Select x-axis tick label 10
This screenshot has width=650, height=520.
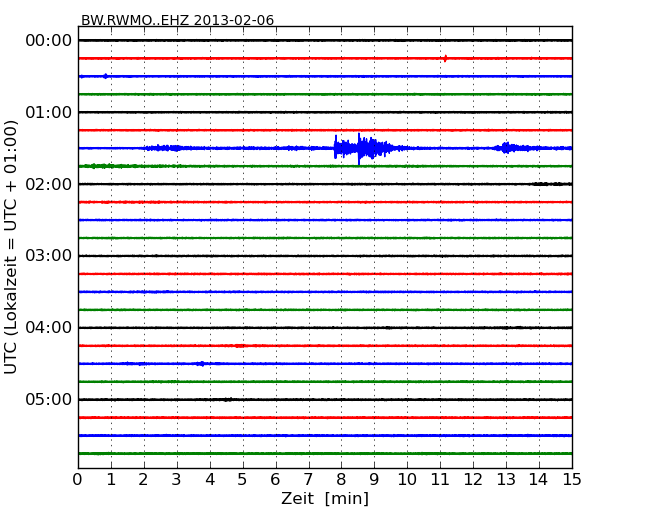point(407,480)
